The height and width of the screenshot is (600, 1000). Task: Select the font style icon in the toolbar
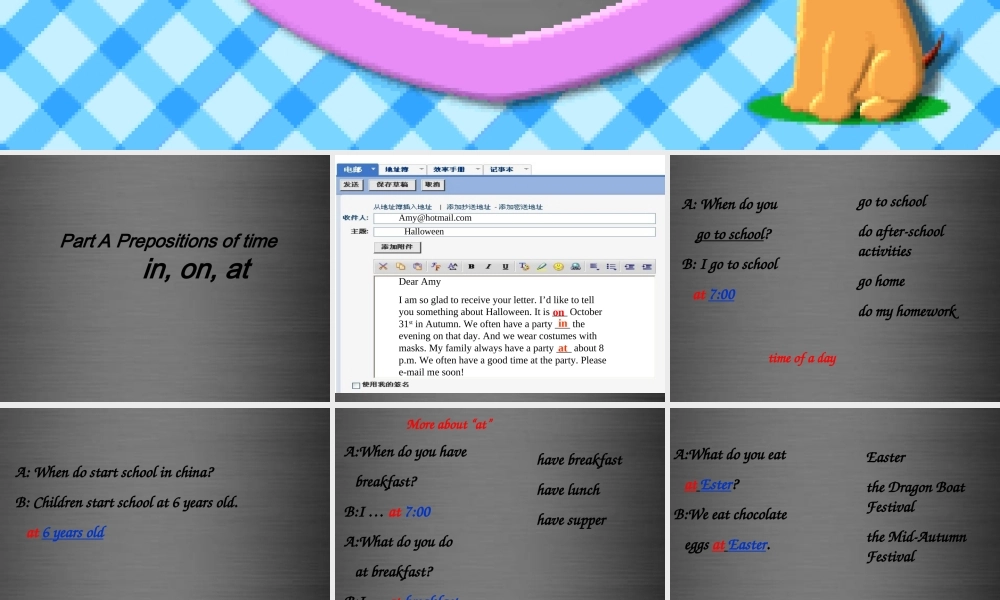click(436, 266)
